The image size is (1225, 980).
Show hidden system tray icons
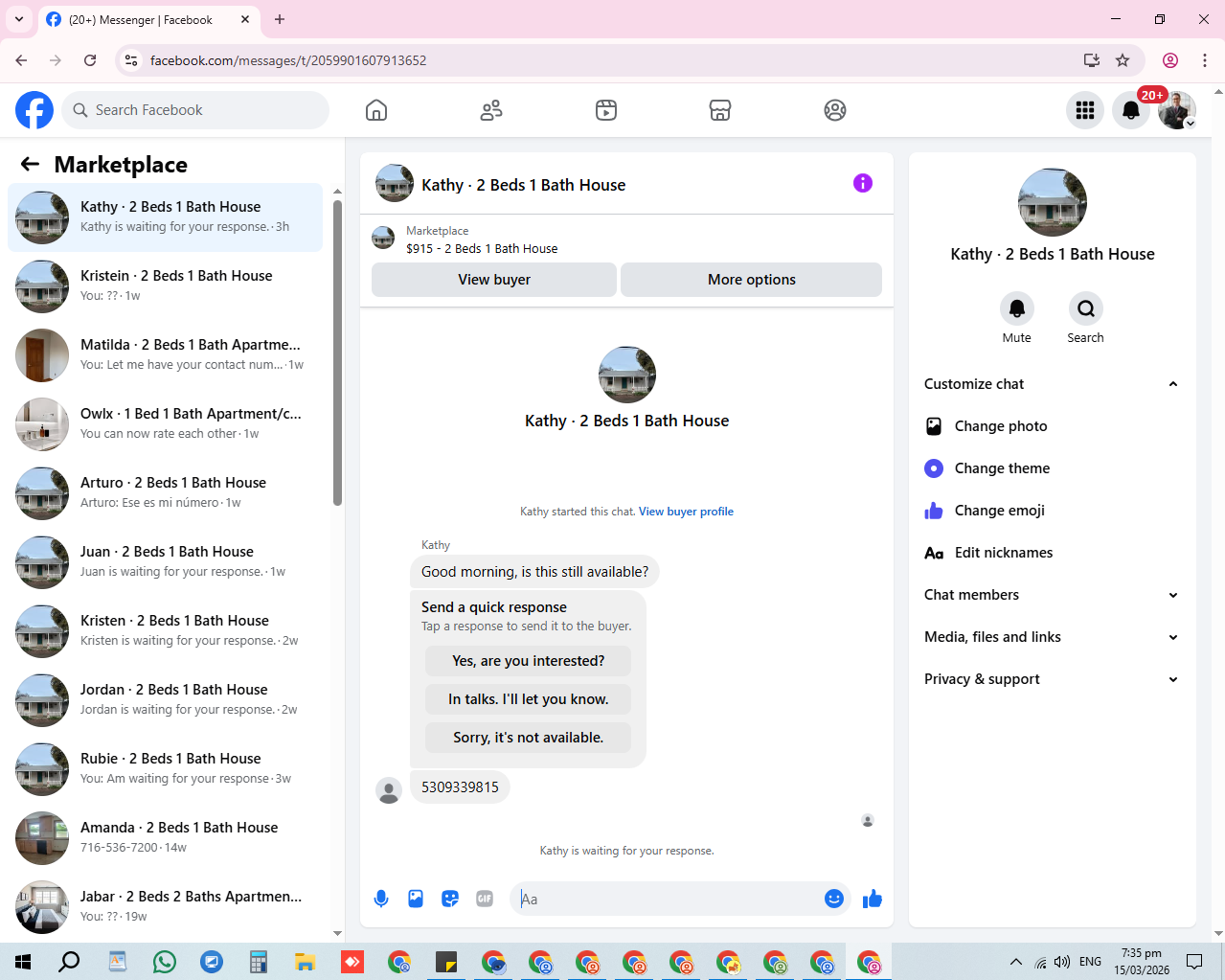click(x=1016, y=962)
